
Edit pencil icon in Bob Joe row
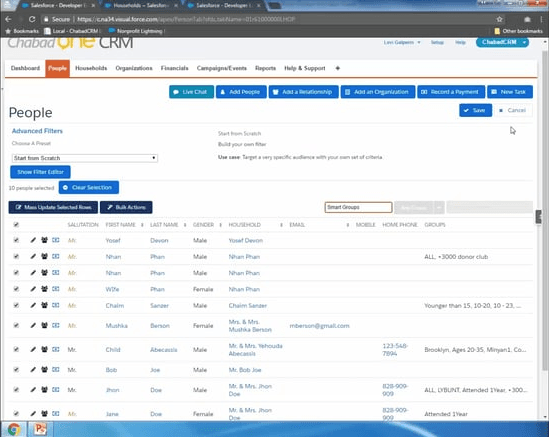(x=33, y=370)
